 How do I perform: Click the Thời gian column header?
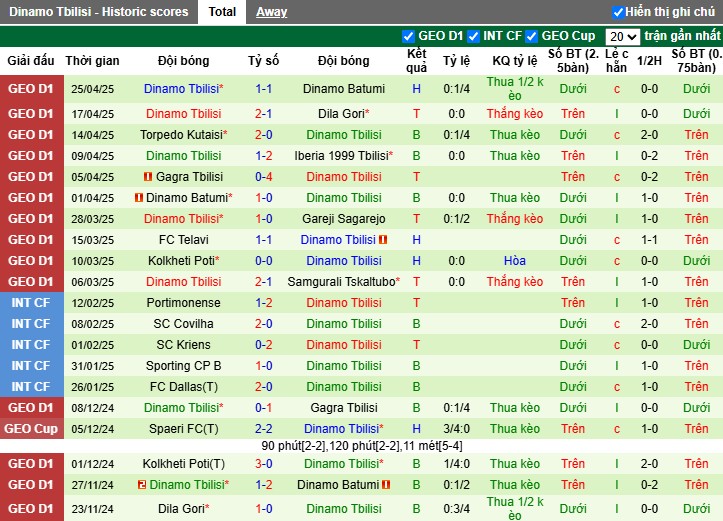click(92, 60)
